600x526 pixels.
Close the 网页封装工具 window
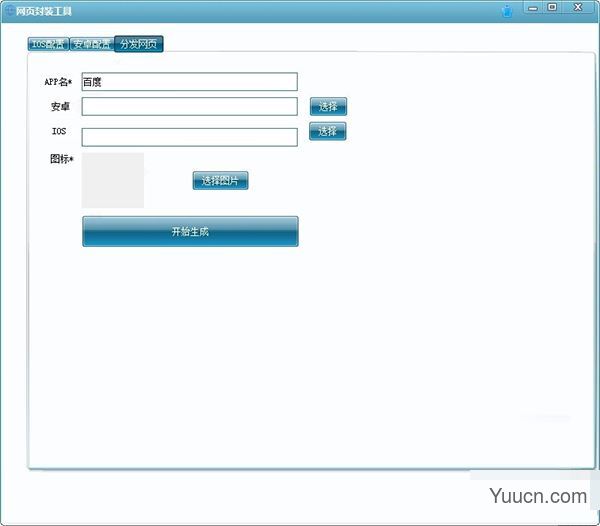tap(576, 8)
